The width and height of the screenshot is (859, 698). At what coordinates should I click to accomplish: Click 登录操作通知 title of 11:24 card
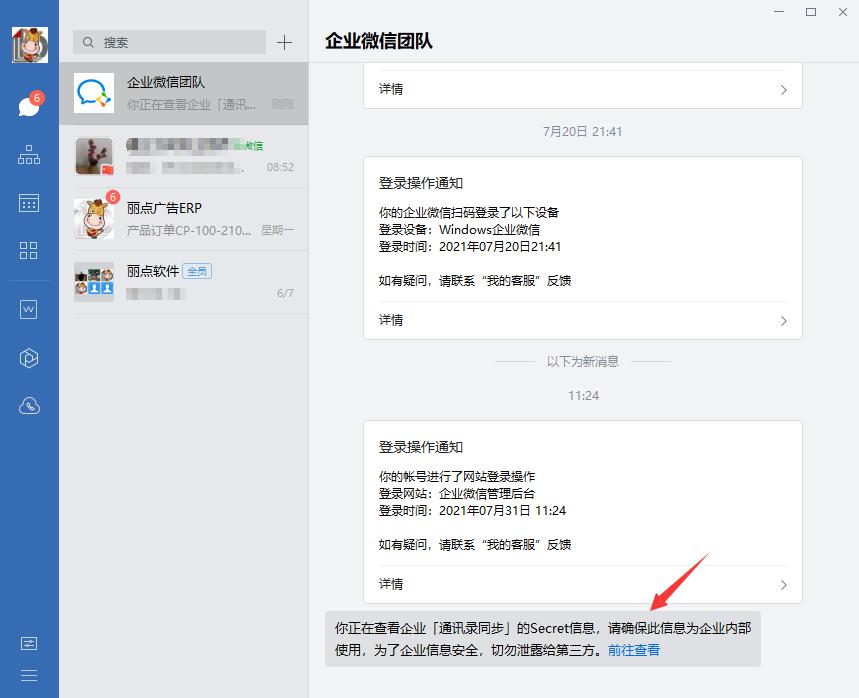[421, 447]
